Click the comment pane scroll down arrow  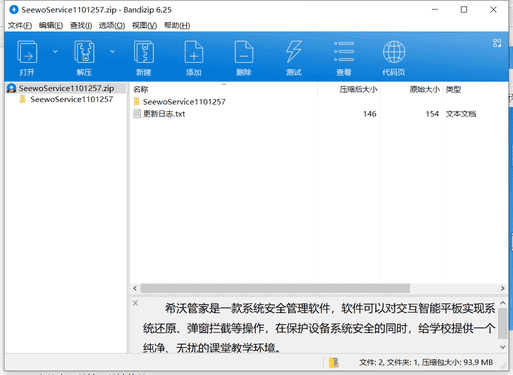(502, 347)
